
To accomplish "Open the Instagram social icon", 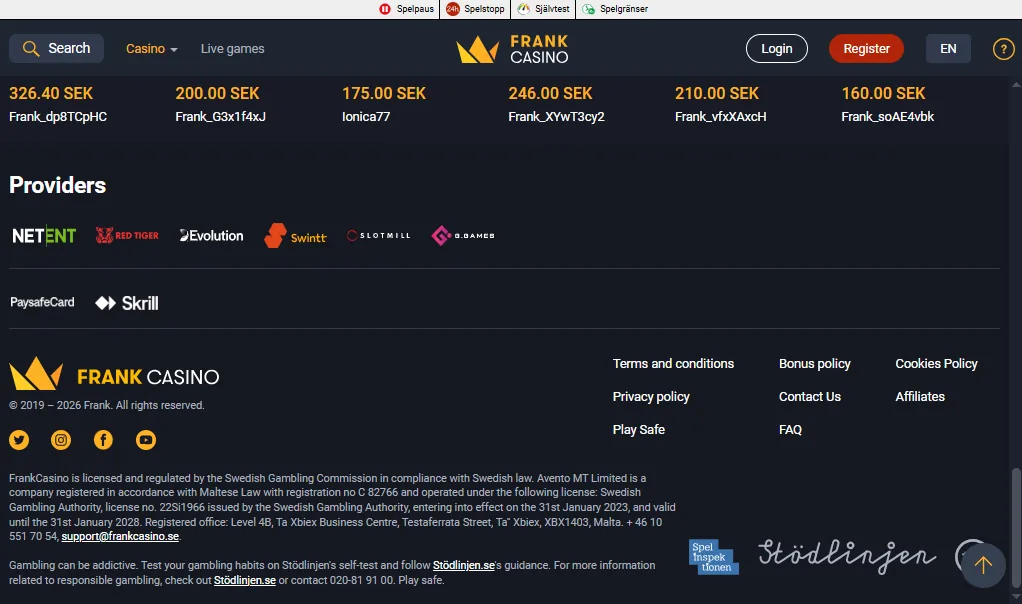I will tap(61, 440).
